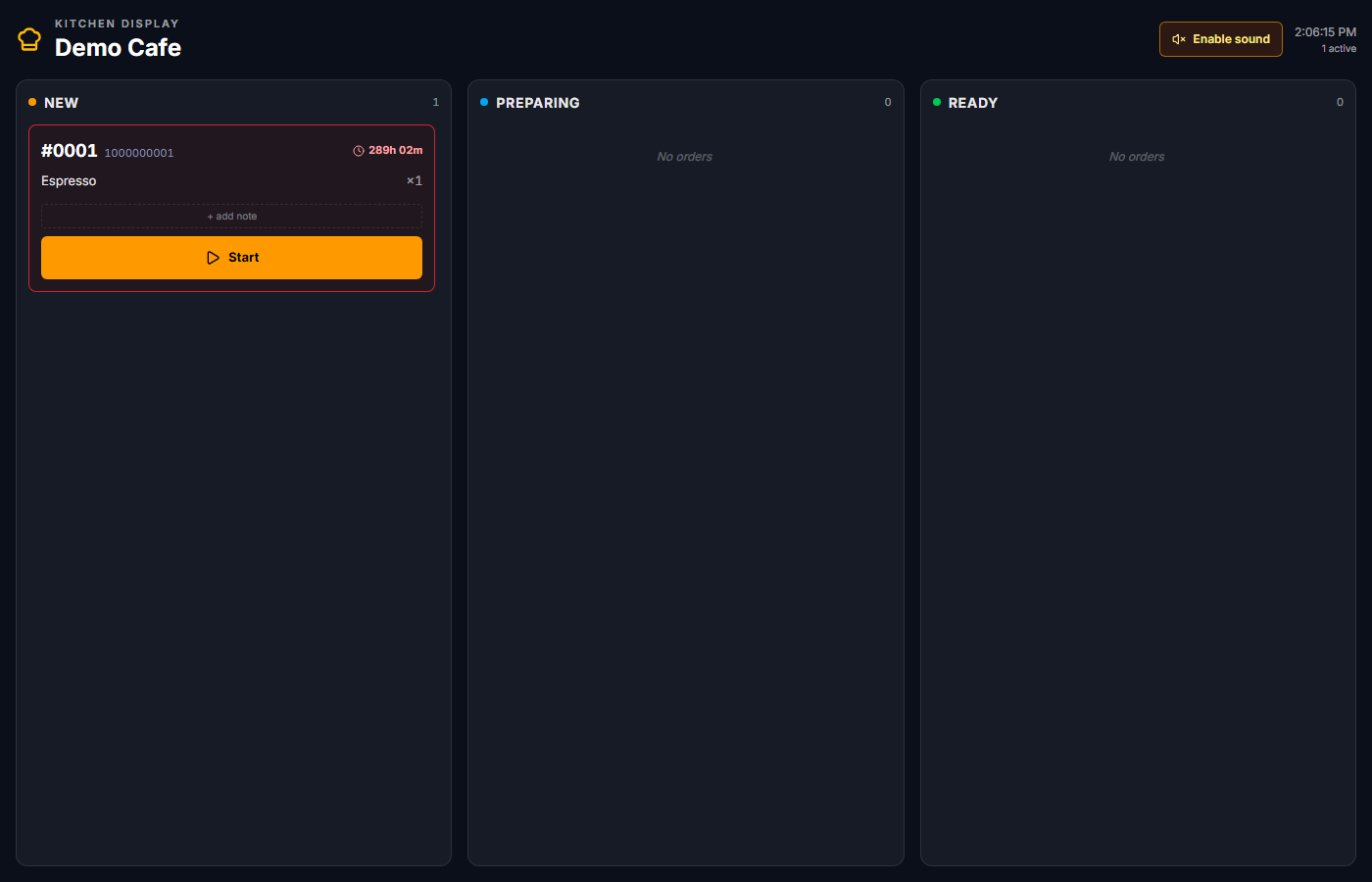This screenshot has width=1372, height=882.
Task: Add a note to order #0001
Action: [231, 217]
